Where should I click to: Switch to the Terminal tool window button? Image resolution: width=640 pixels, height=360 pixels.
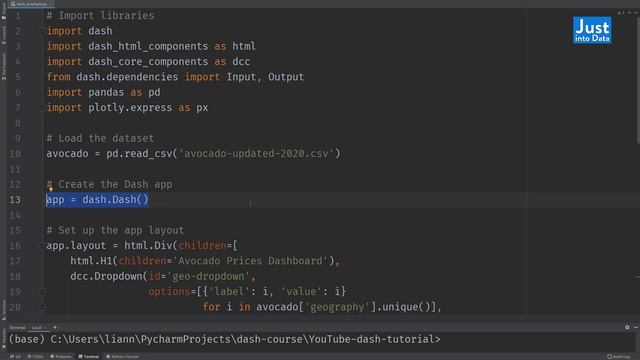89,357
